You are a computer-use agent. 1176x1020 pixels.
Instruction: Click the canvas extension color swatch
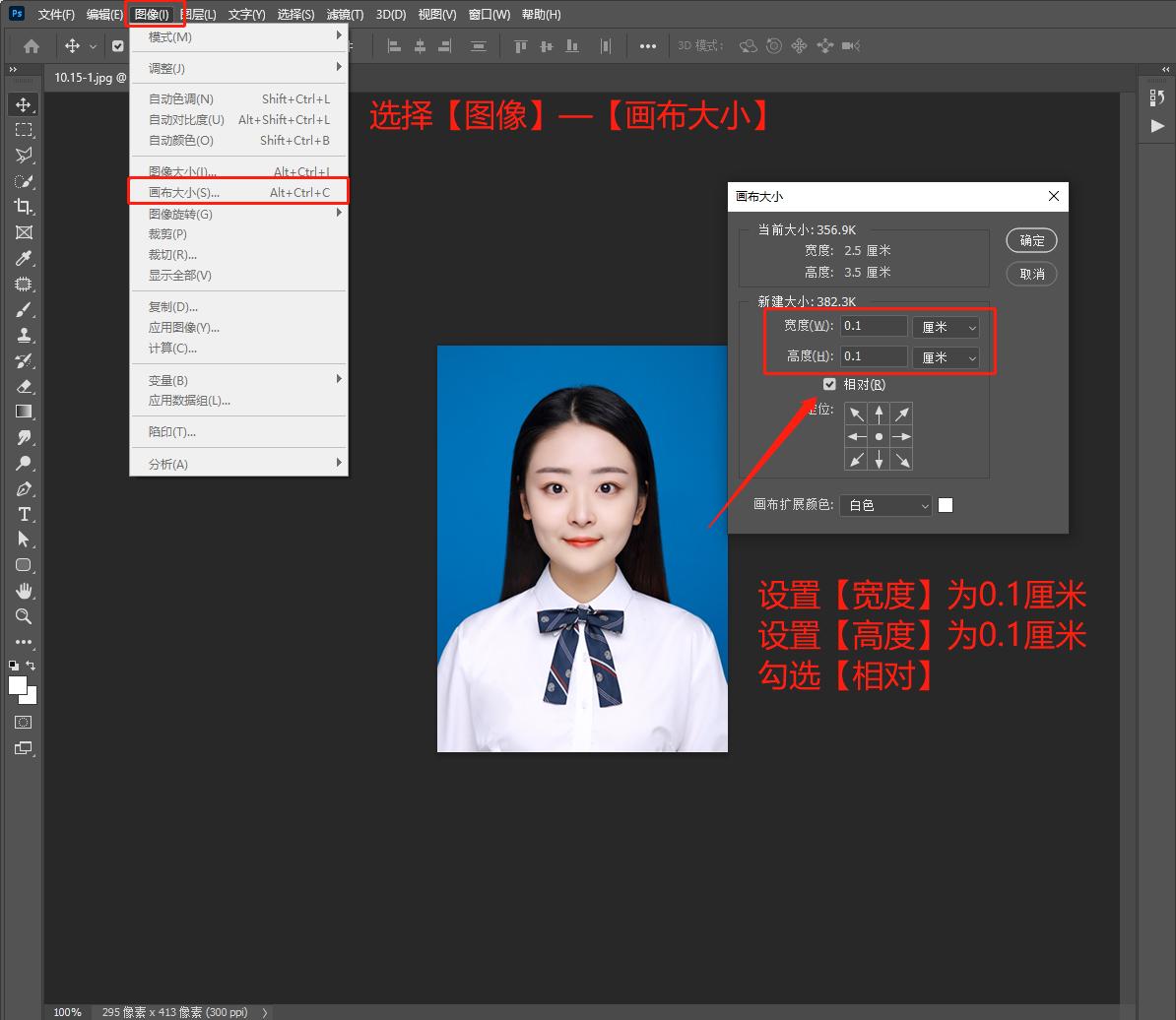[946, 505]
